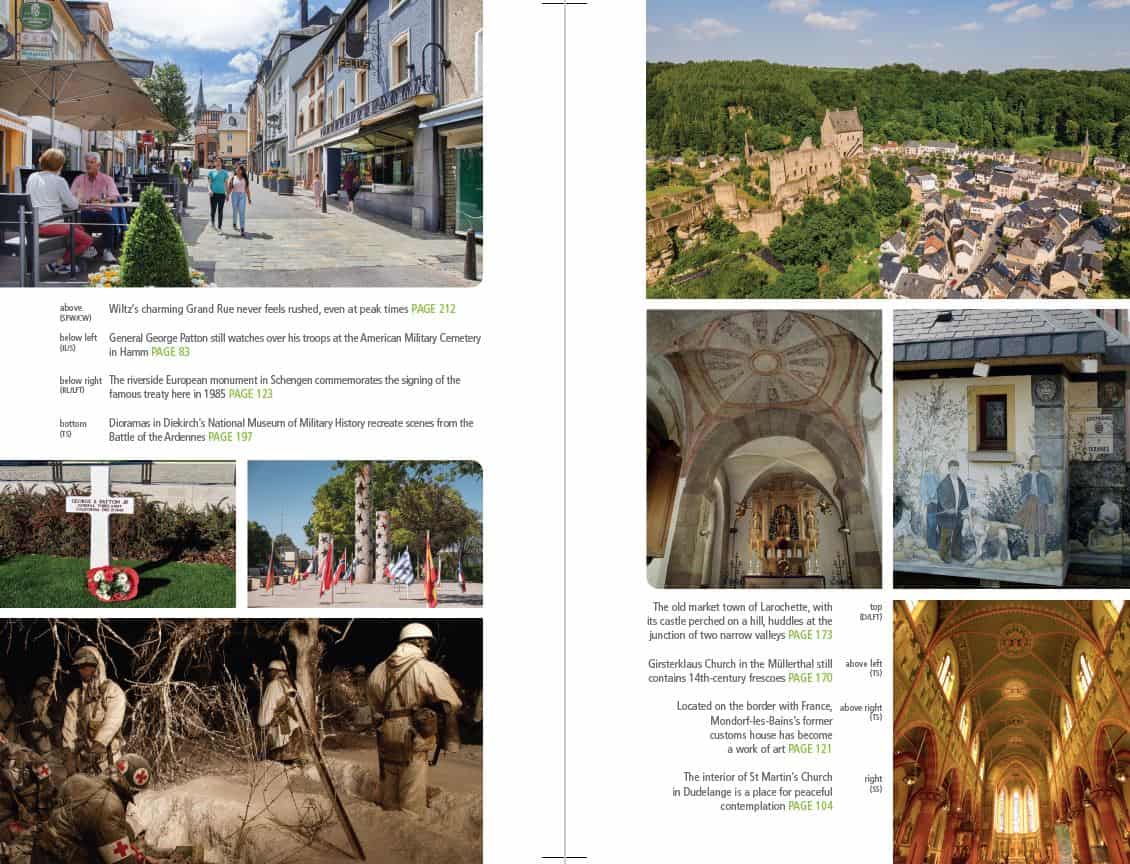Click the Mondorf-les-Bains customs house mural photo
1130x864 pixels.
pos(1011,448)
